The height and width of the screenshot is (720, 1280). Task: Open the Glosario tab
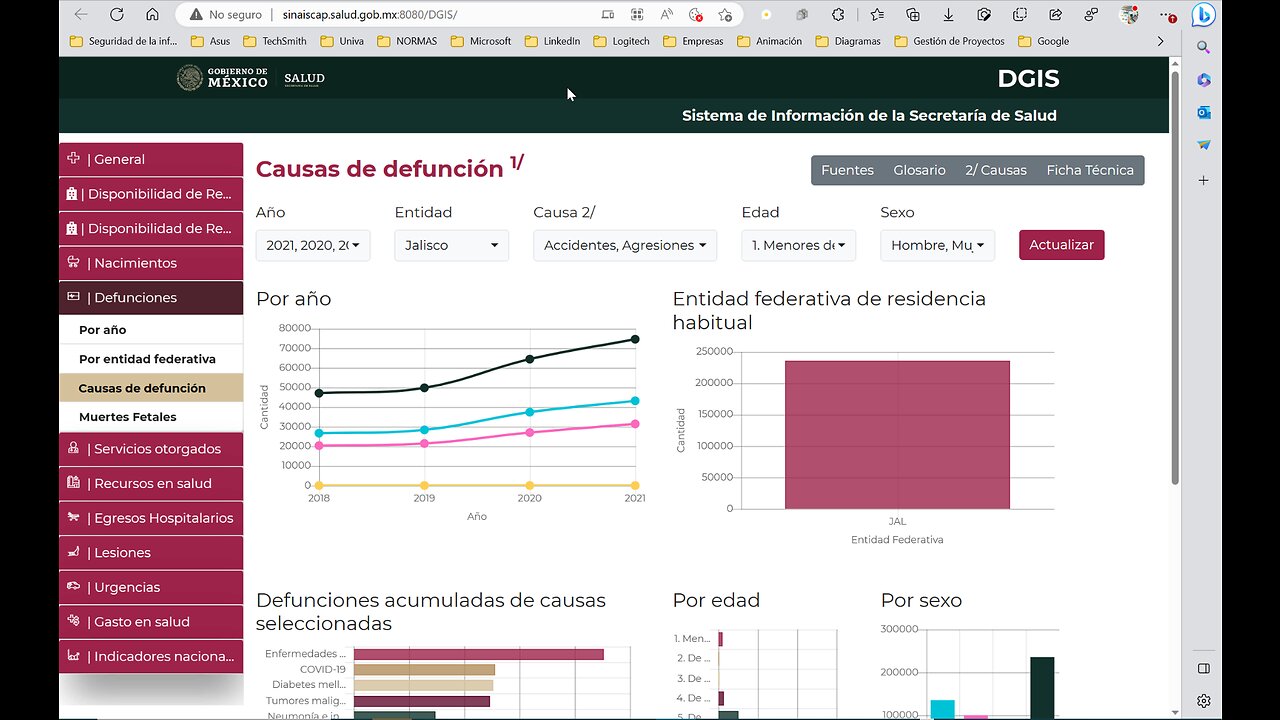tap(919, 170)
